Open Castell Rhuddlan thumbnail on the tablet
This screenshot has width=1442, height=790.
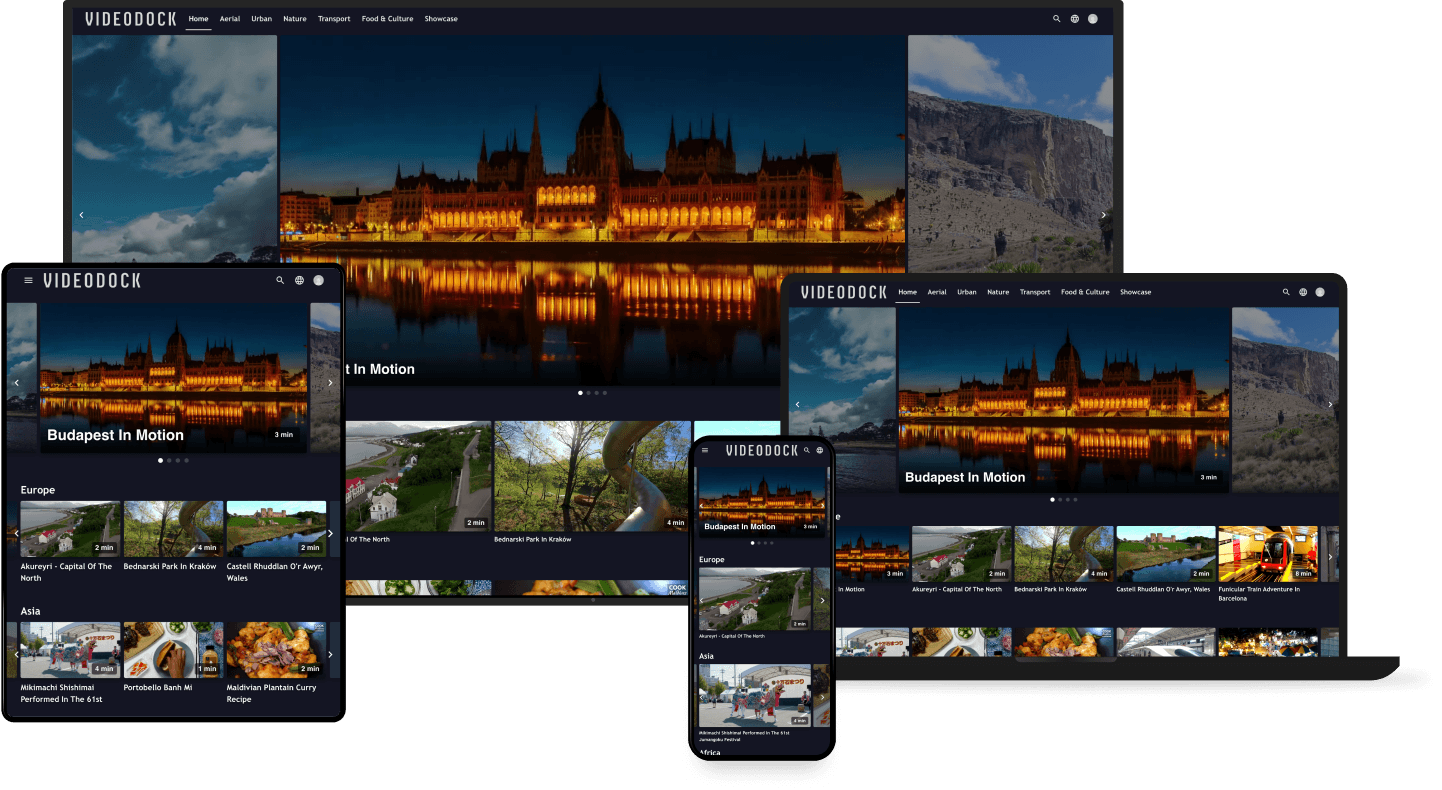[x=276, y=529]
